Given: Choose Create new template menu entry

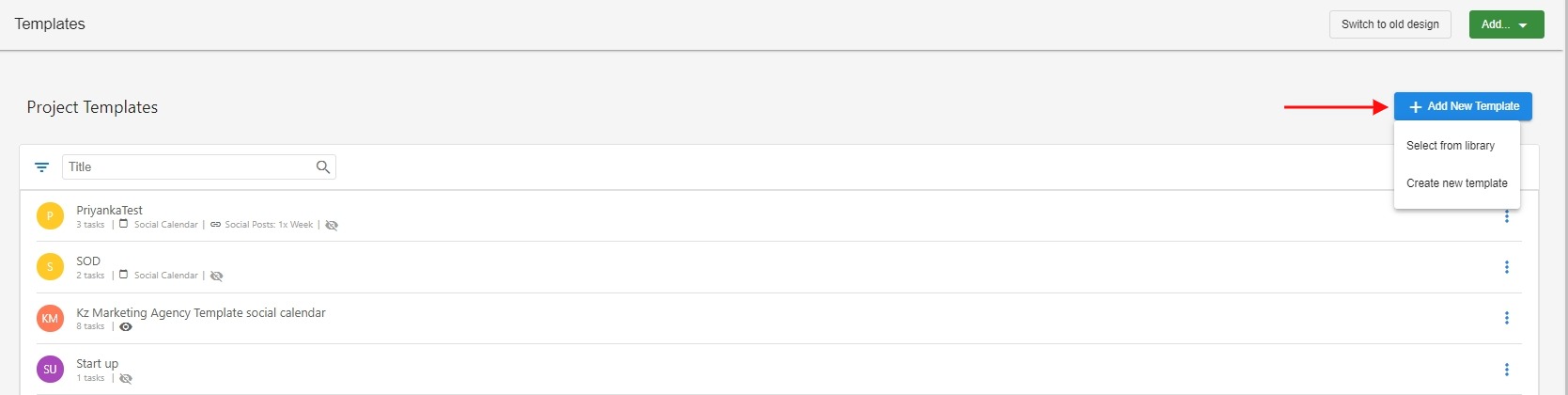Looking at the screenshot, I should pos(1457,183).
